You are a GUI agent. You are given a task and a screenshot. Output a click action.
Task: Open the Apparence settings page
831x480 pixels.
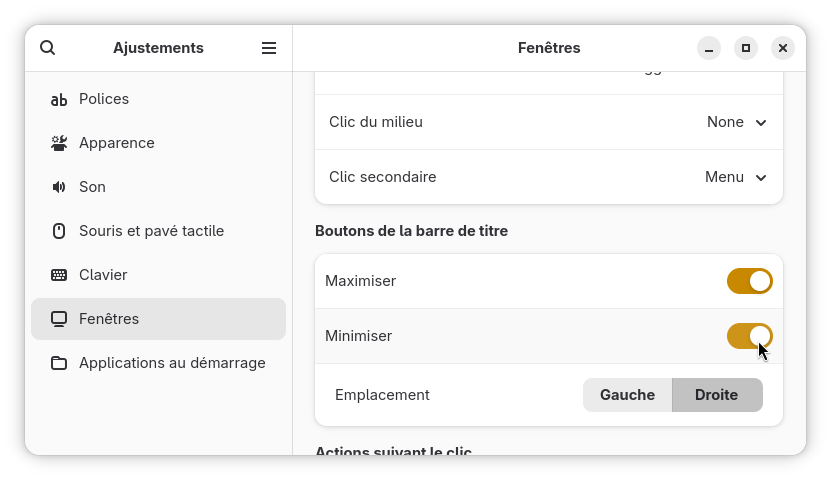click(158, 143)
